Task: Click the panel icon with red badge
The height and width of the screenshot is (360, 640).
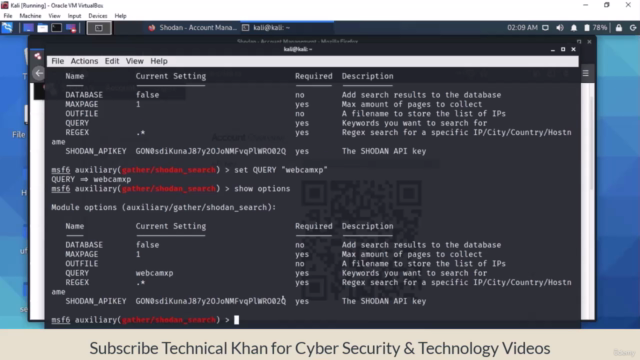Action: tap(71, 28)
